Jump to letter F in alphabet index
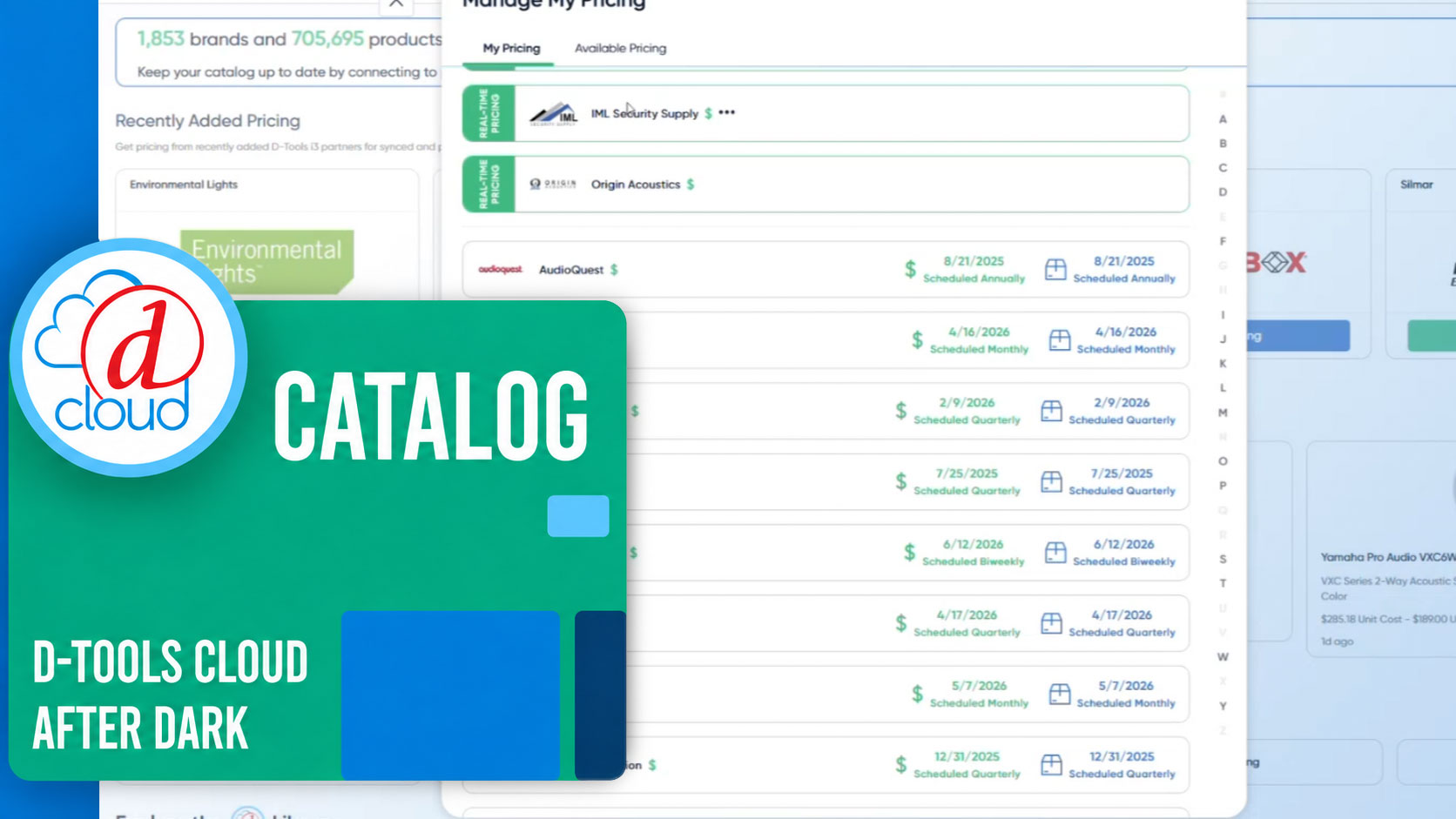Viewport: 1456px width, 819px height. tap(1223, 241)
